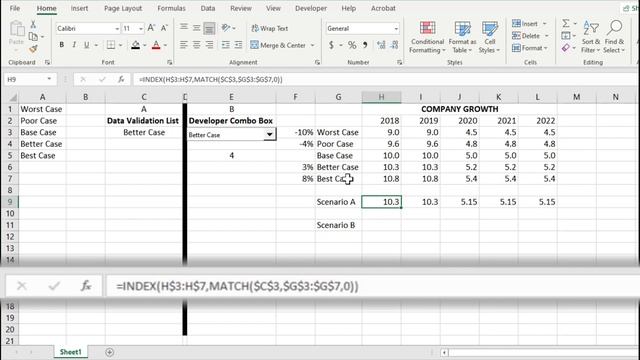Open Conditional Formatting menu
This screenshot has height=360, width=640.
tap(427, 37)
